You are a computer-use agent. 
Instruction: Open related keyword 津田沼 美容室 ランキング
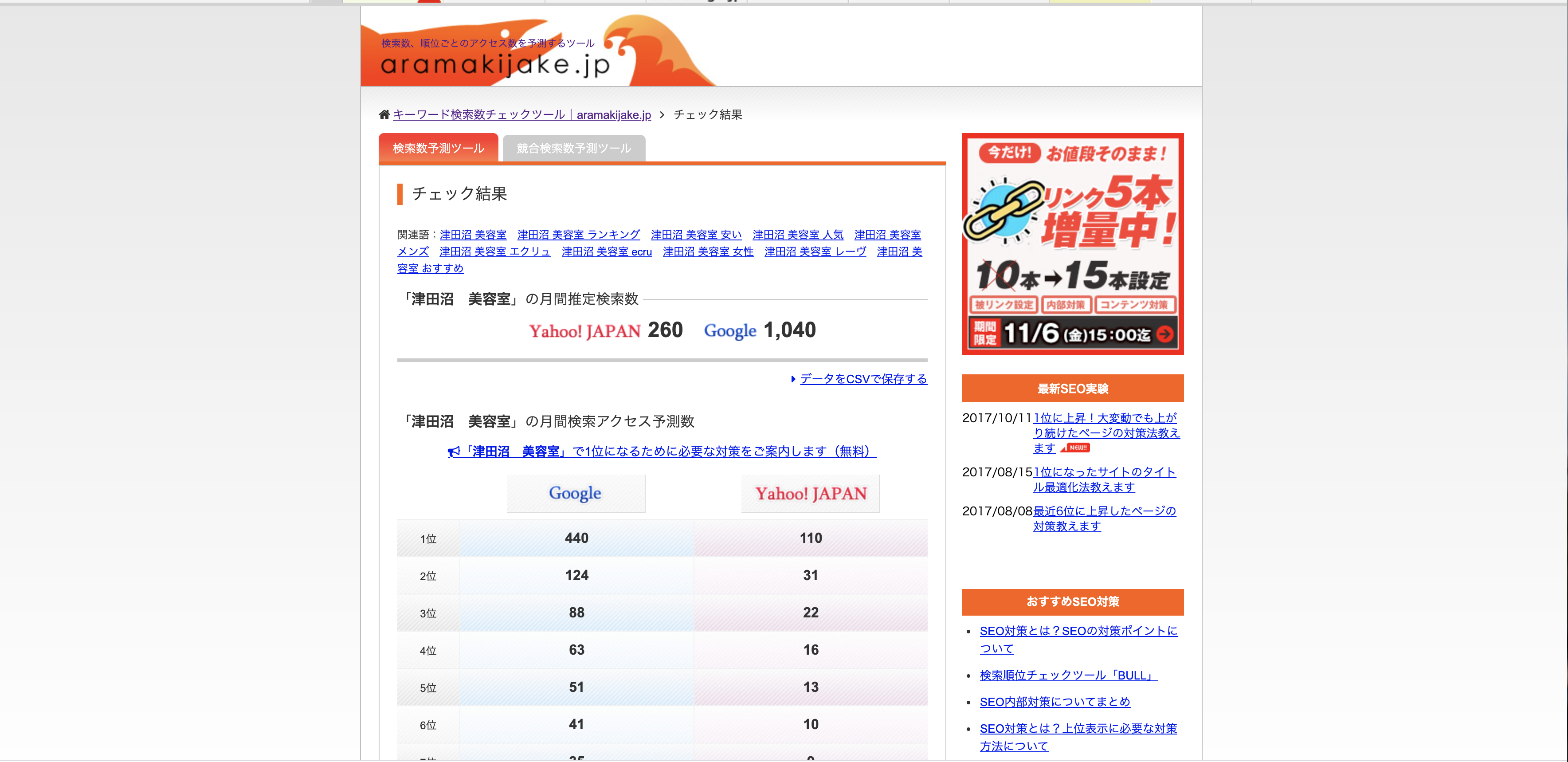click(x=578, y=234)
